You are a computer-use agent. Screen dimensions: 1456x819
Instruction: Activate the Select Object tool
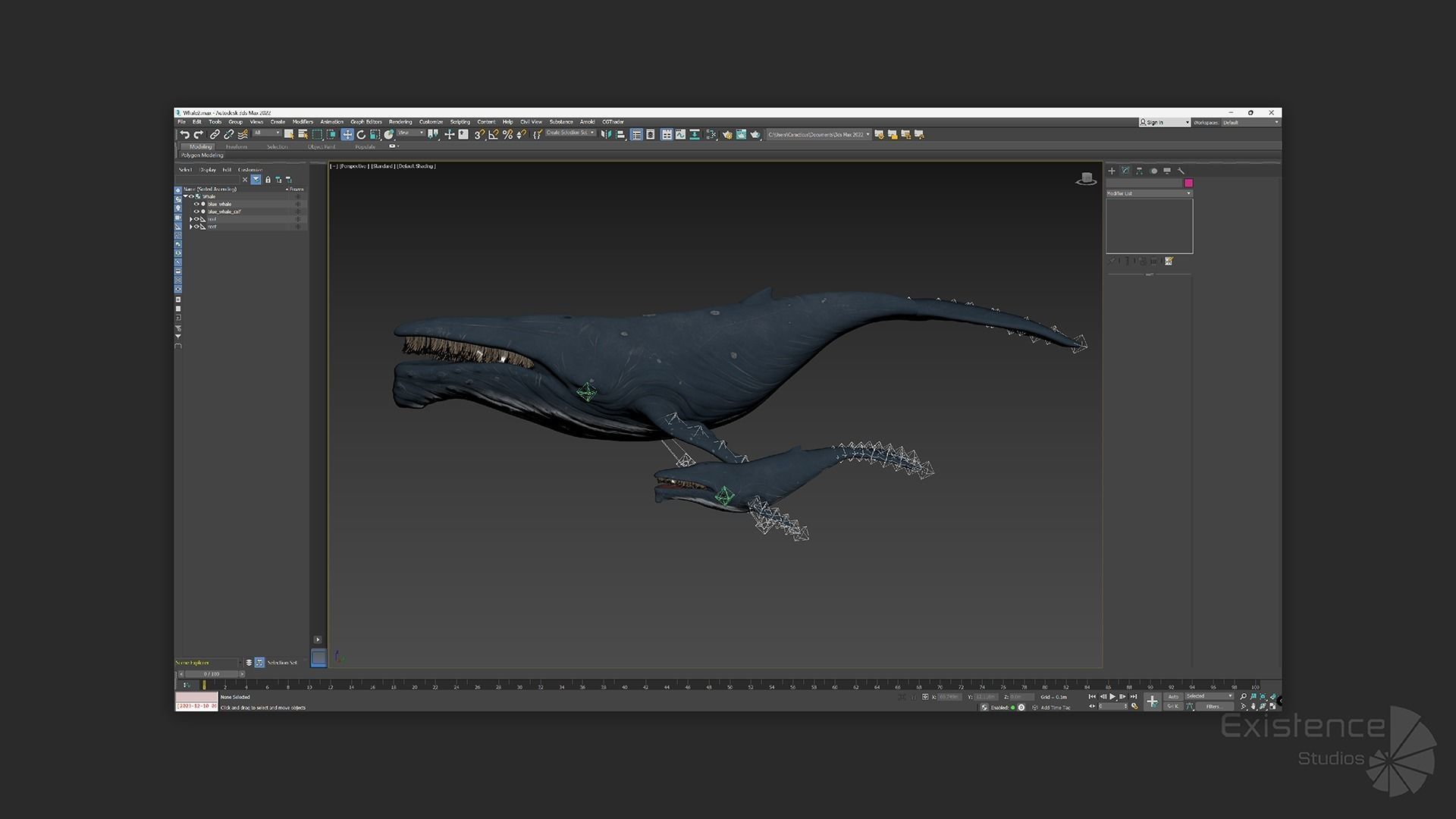289,134
